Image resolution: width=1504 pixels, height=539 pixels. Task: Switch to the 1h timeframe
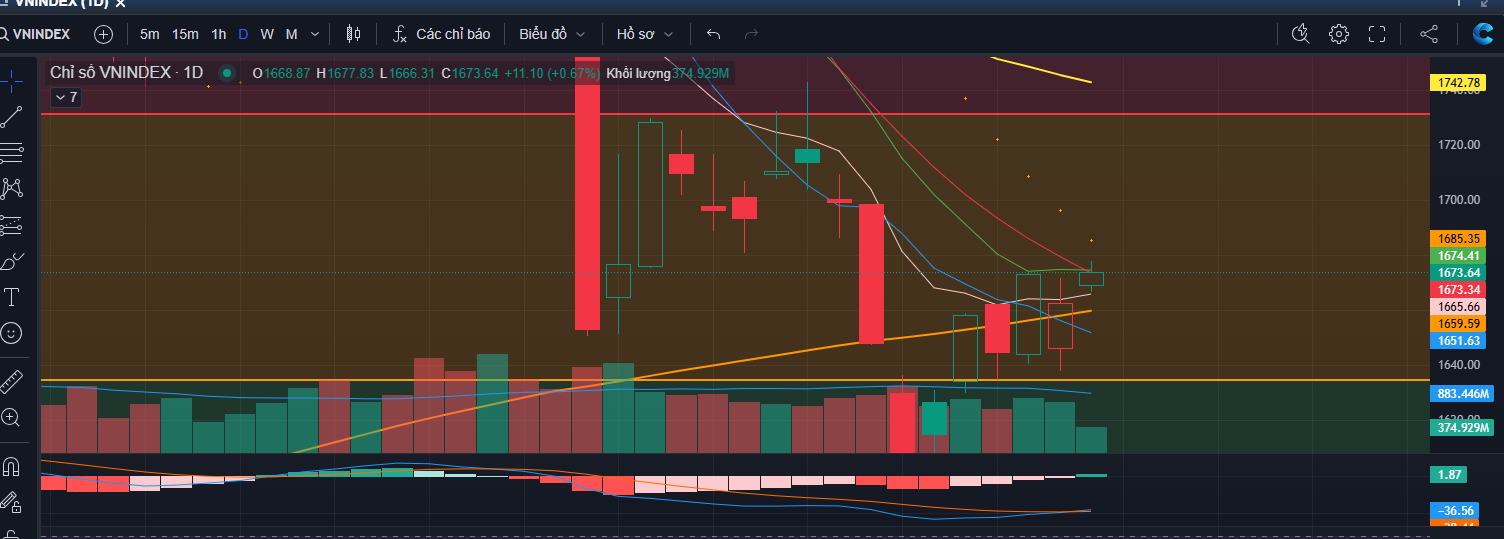pyautogui.click(x=218, y=34)
